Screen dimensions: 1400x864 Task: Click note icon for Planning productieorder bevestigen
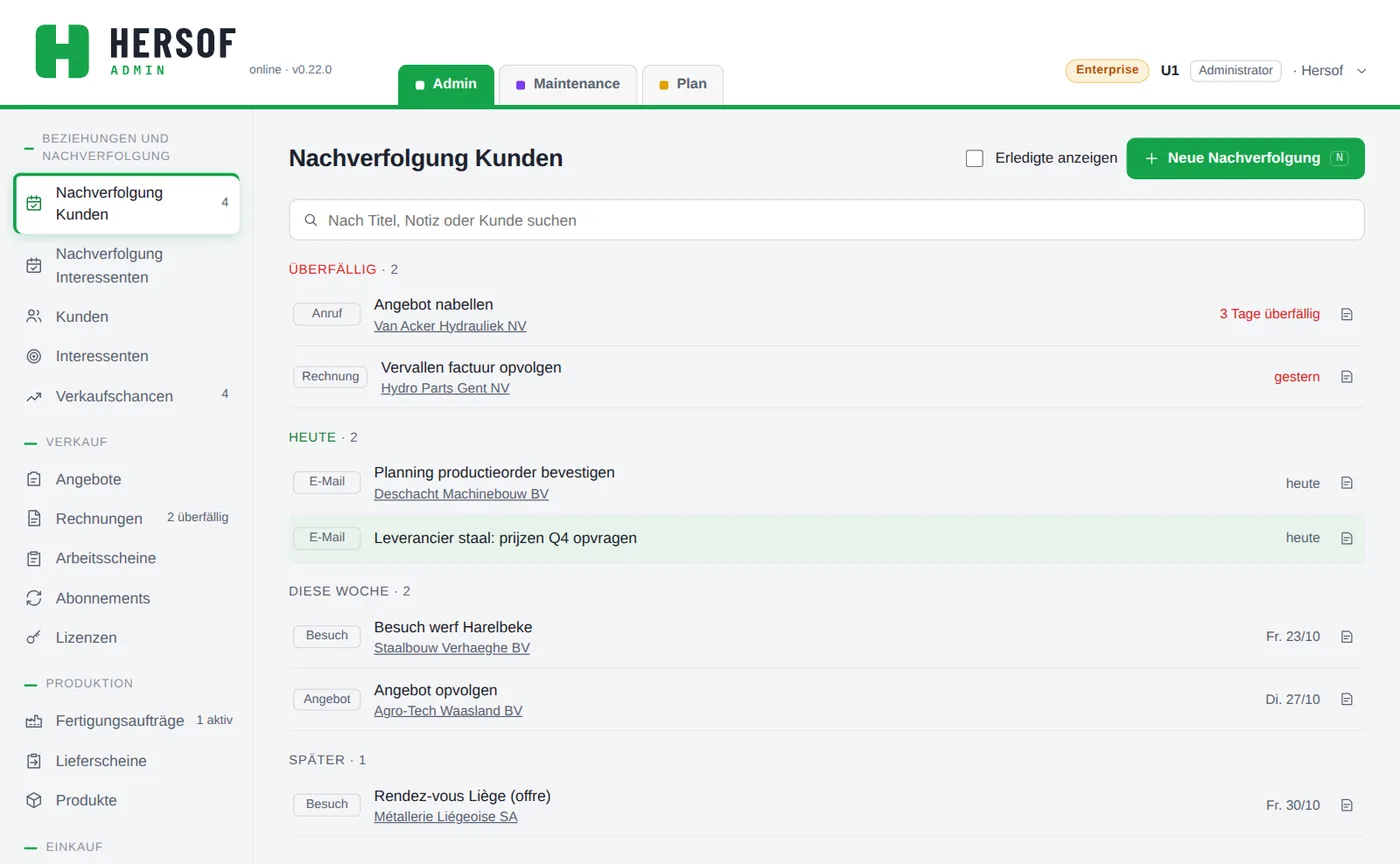1347,483
